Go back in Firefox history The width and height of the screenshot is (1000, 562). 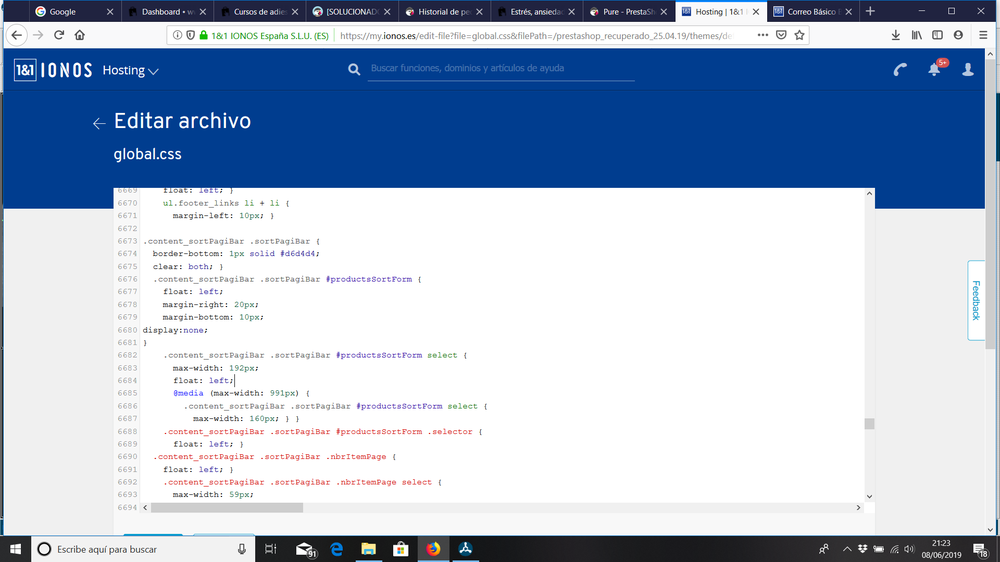(x=17, y=35)
